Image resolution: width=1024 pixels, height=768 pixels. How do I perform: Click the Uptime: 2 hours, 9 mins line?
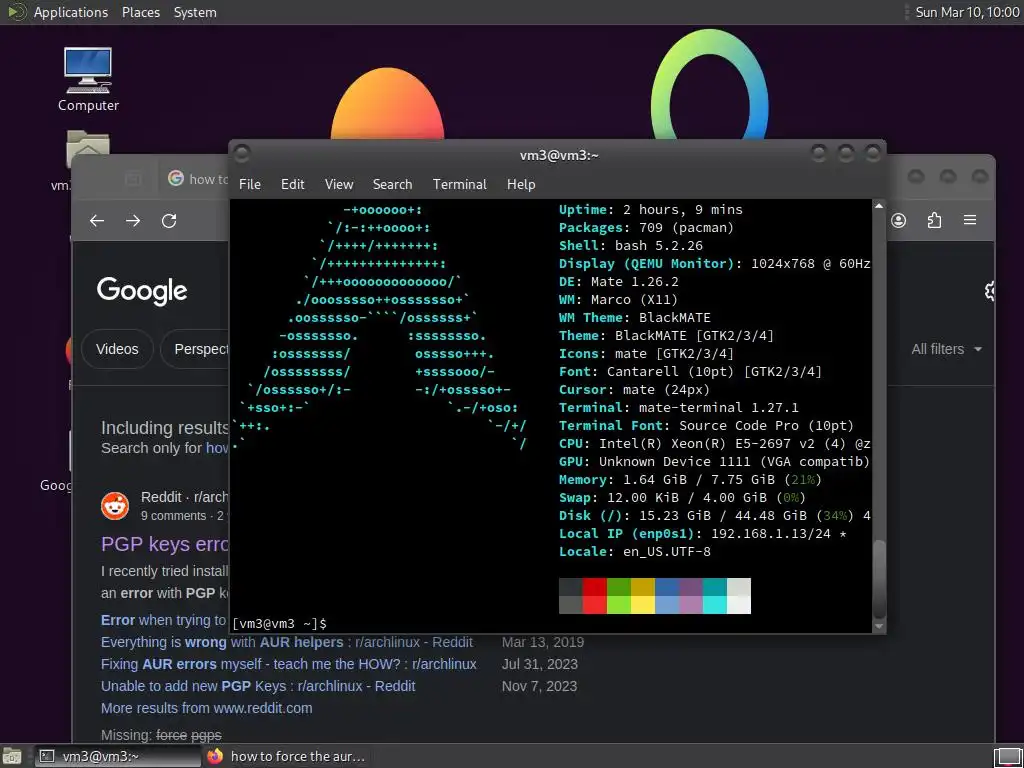(650, 210)
